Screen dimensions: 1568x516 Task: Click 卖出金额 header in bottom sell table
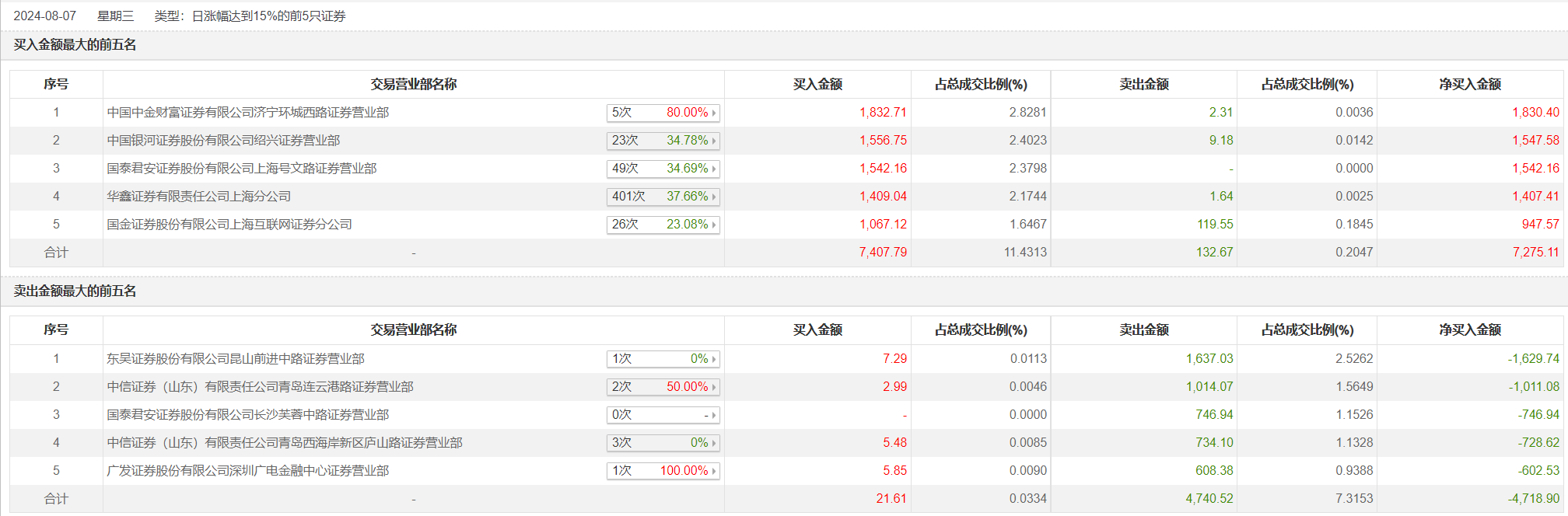click(x=1143, y=330)
